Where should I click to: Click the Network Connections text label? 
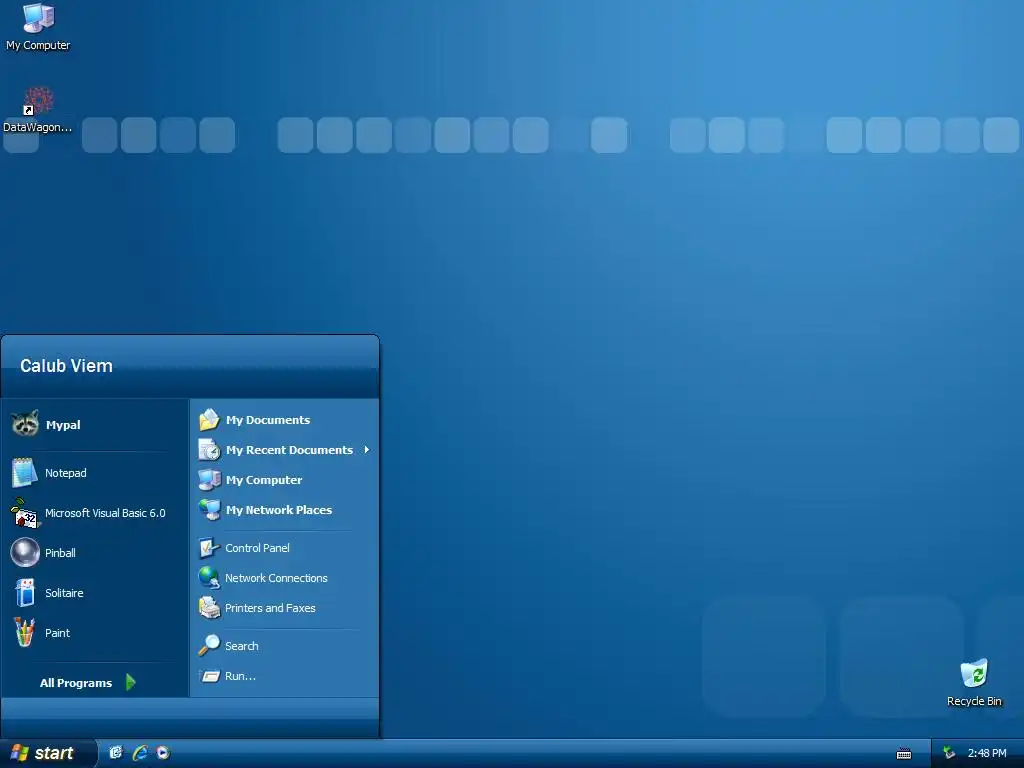(276, 578)
